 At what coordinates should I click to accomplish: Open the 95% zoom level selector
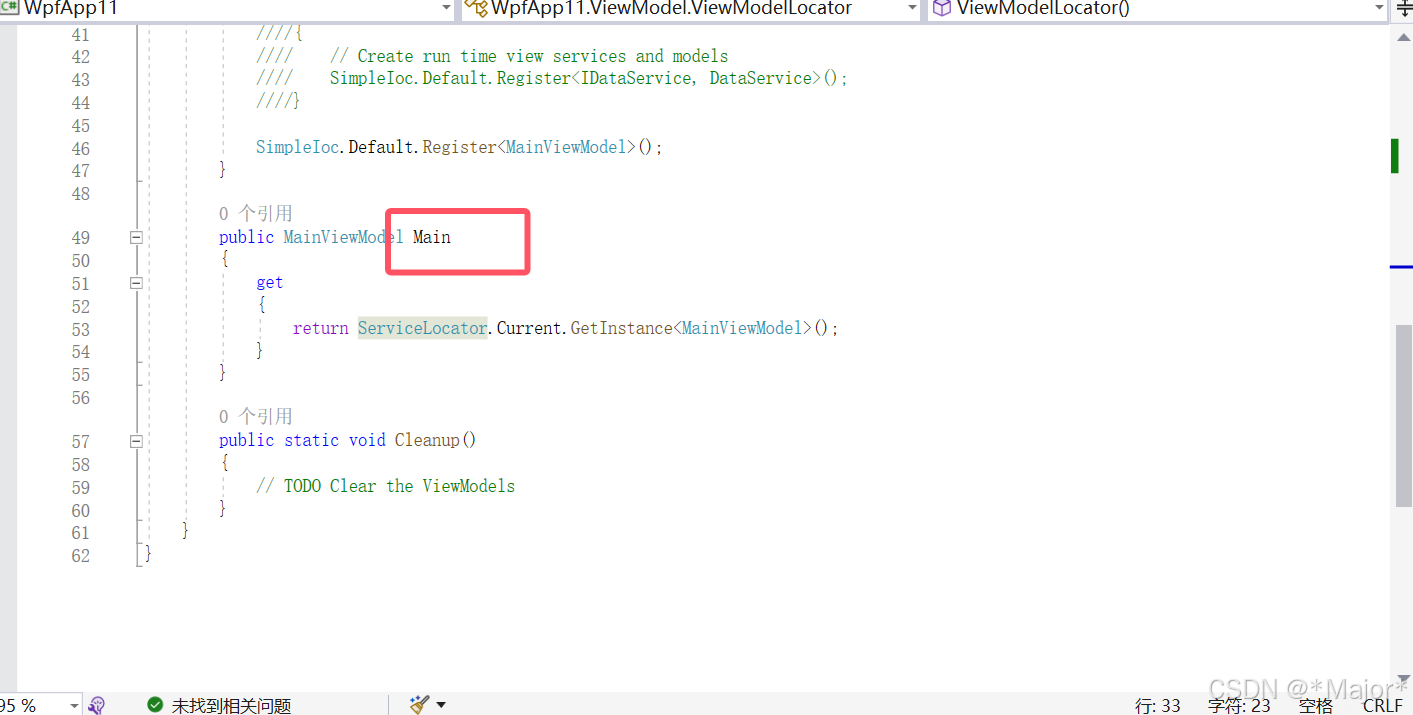point(40,704)
